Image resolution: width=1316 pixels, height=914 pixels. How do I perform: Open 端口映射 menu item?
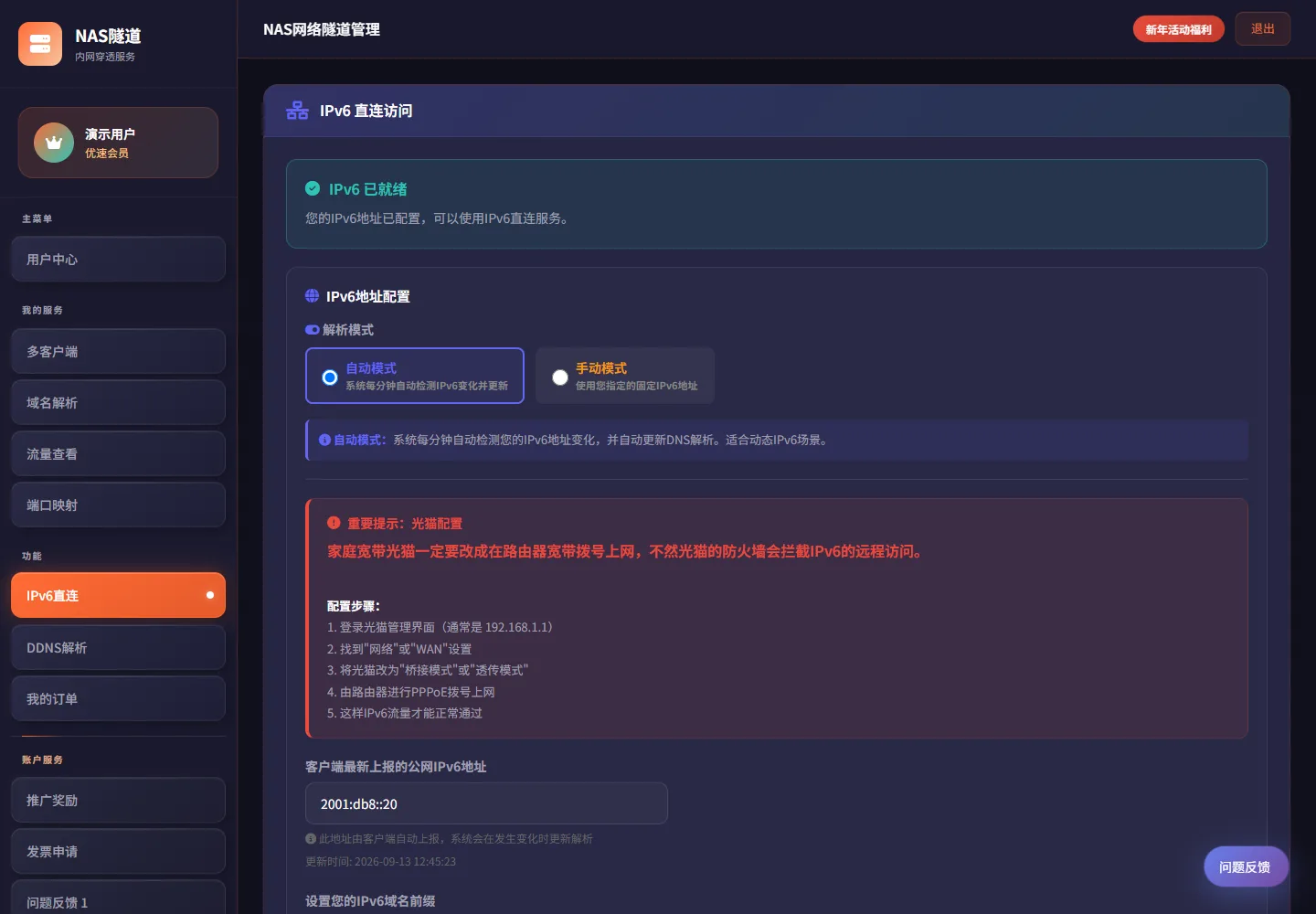(x=118, y=505)
